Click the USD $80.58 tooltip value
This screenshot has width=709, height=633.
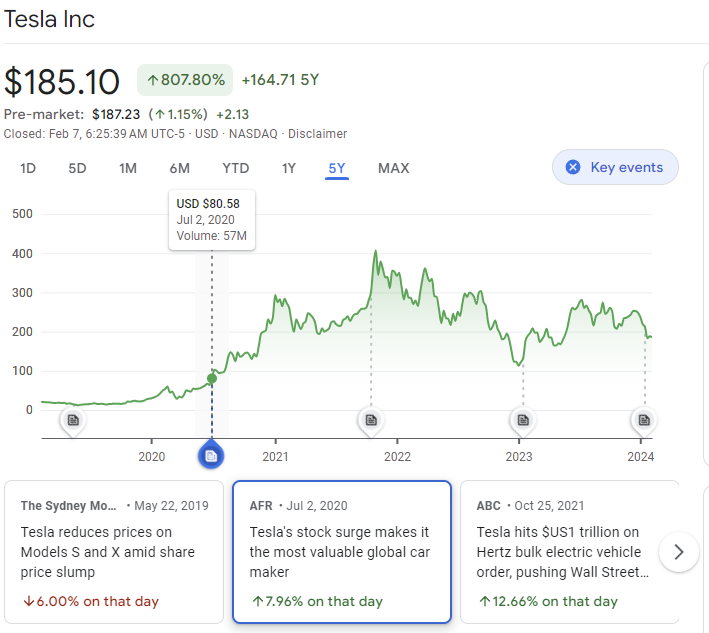(x=208, y=204)
